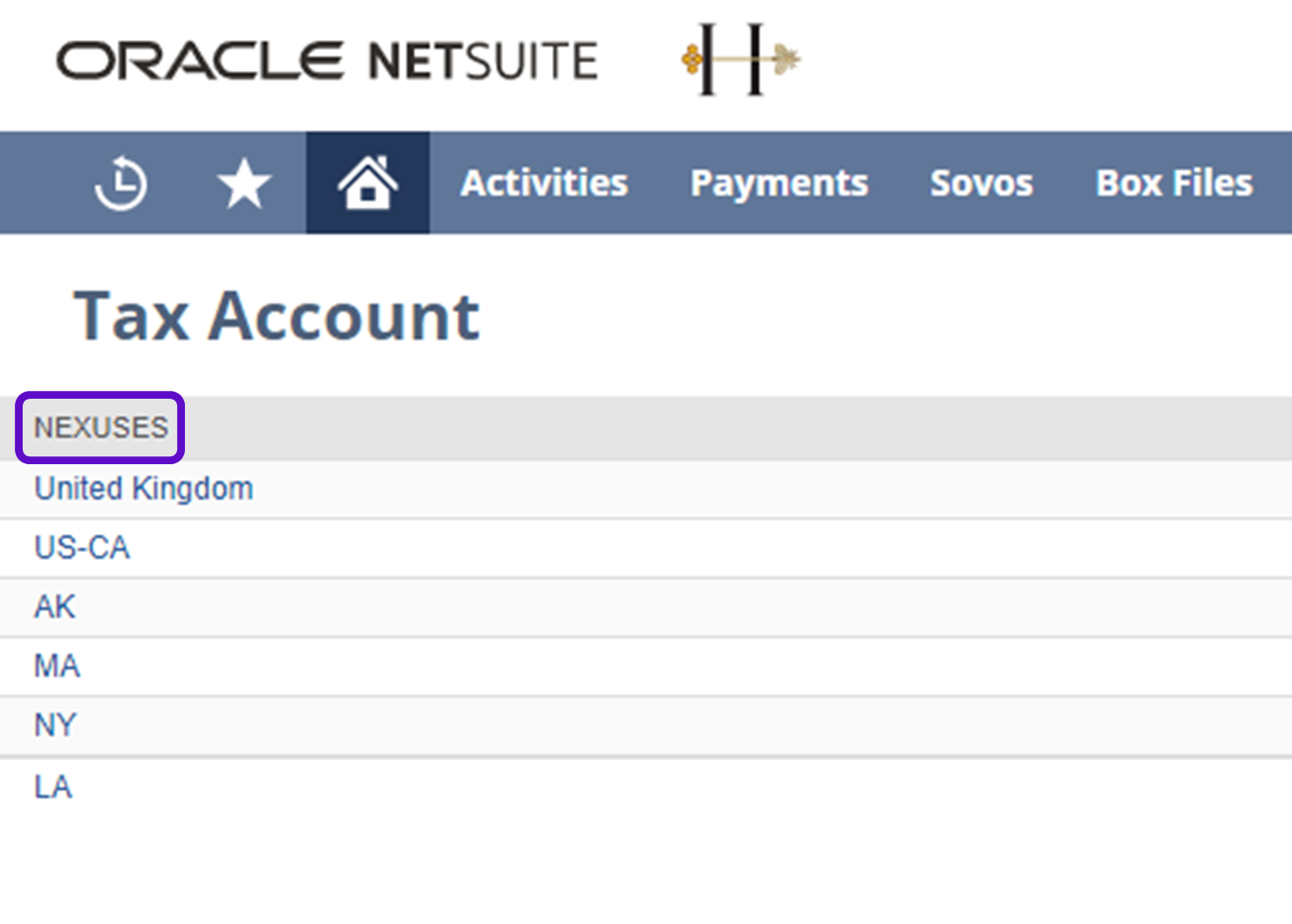Select the AK nexus entry
This screenshot has width=1292, height=924.
55,606
